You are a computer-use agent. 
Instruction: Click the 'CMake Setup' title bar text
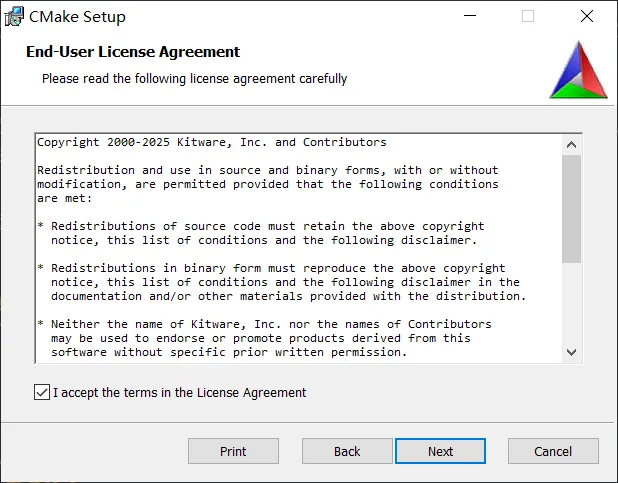pos(78,17)
